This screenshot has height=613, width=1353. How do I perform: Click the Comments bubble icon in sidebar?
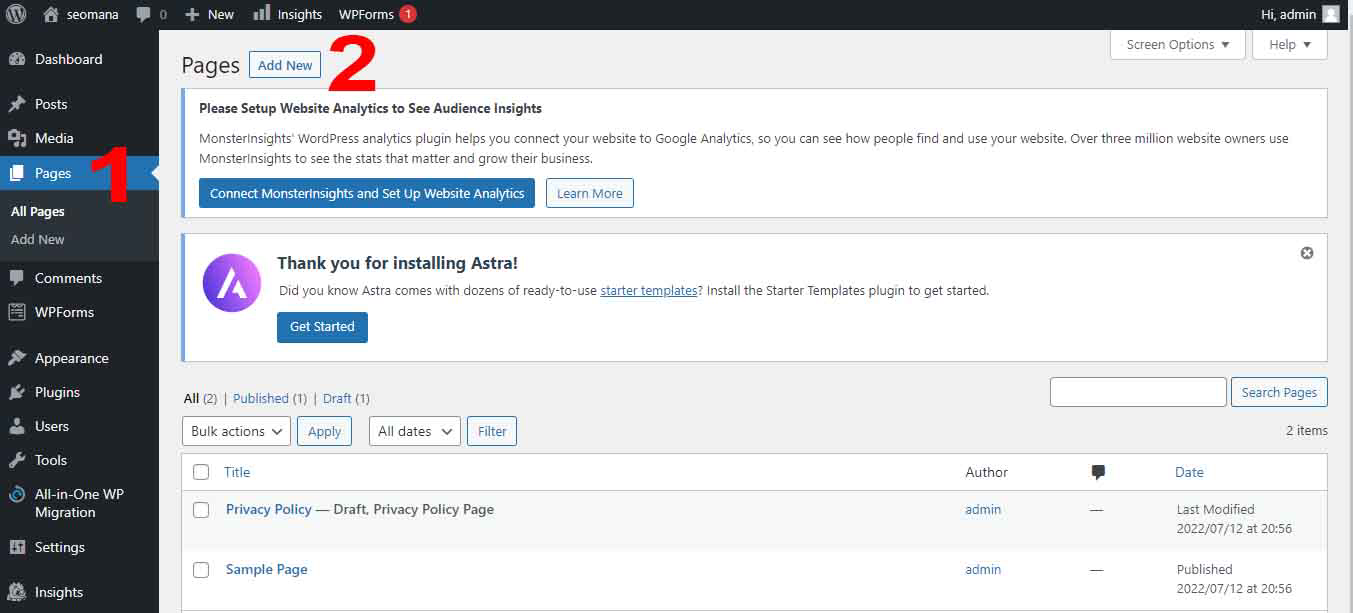[x=17, y=278]
